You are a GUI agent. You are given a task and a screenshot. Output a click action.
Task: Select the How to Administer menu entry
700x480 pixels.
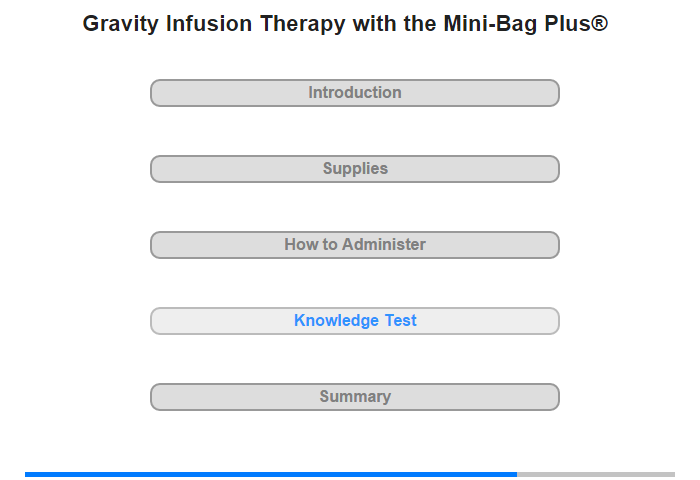(355, 245)
